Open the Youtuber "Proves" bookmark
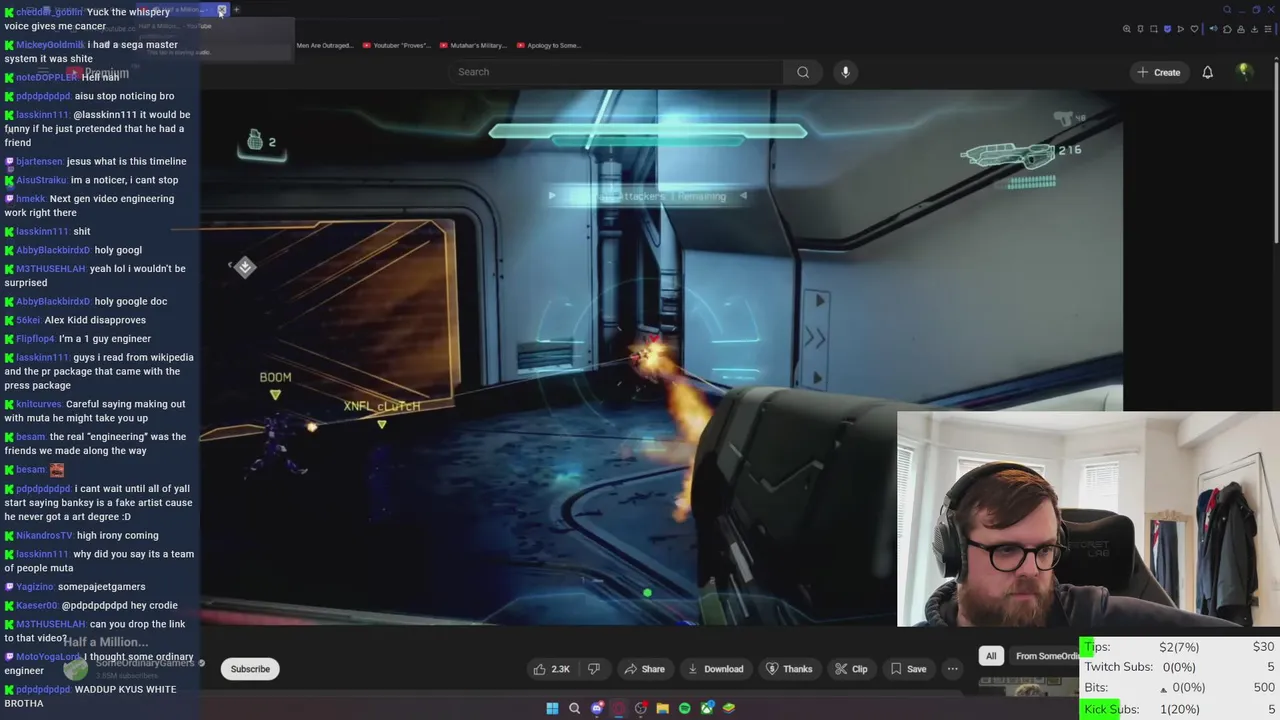1280x720 pixels. coord(396,45)
